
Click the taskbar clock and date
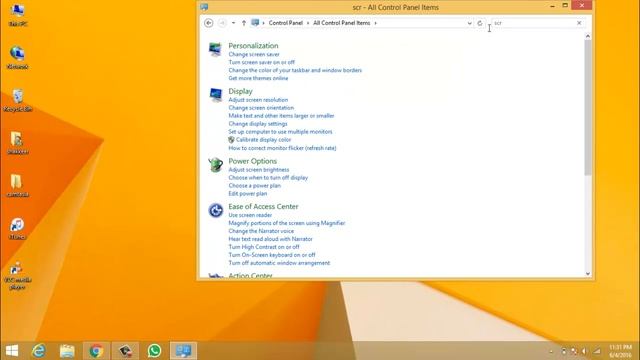620,351
